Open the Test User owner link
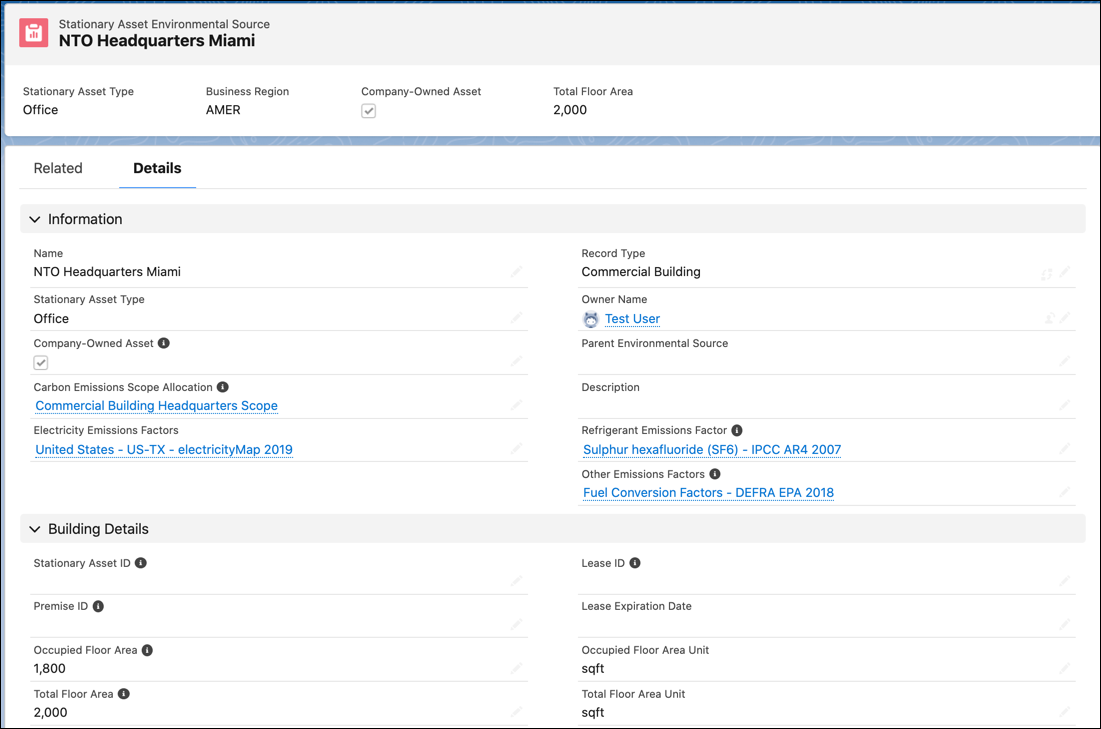The width and height of the screenshot is (1101, 729). (x=633, y=319)
